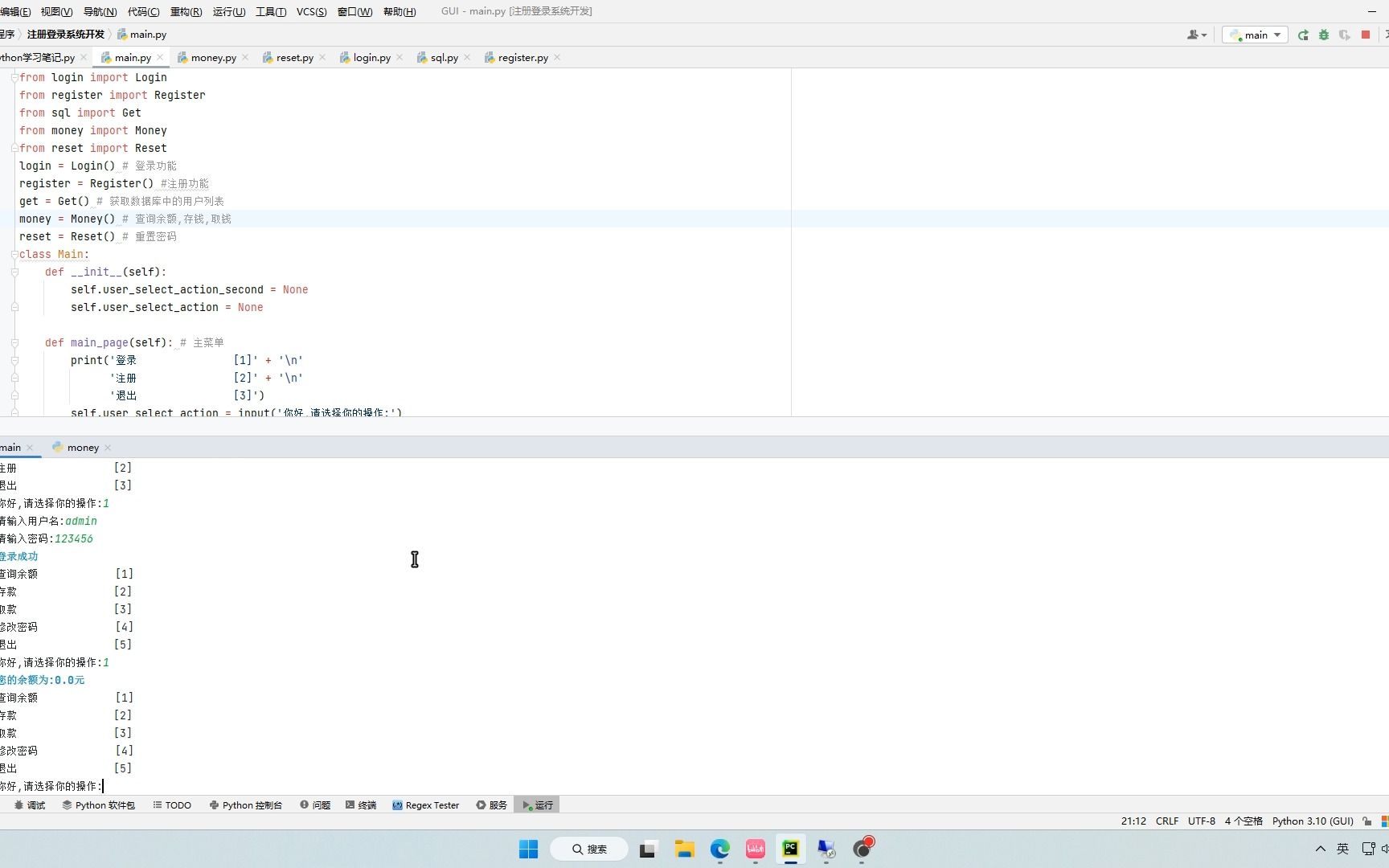Click Python 3.10 (GUI) interpreter label
Screen dimensions: 1389x868
coord(1313,821)
